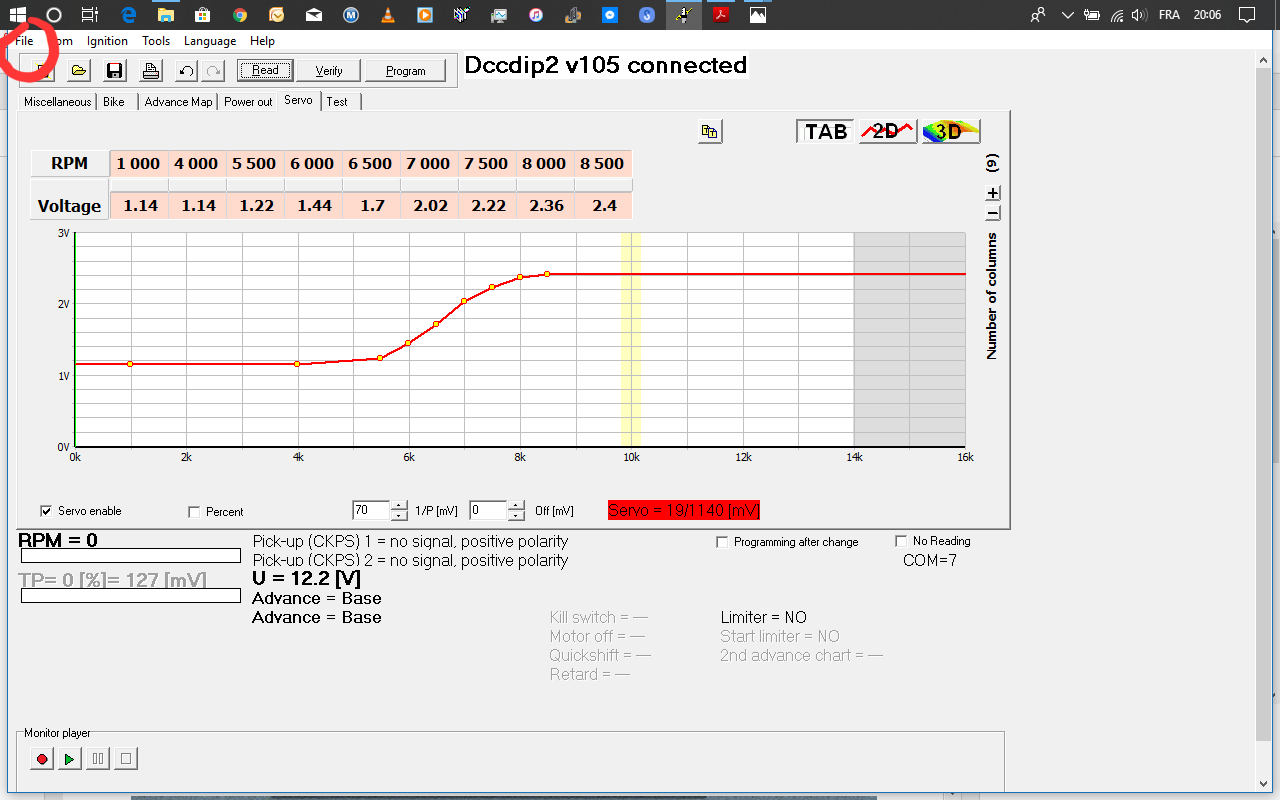This screenshot has height=800, width=1280.
Task: Launch Microsoft Edge from the taskbar
Action: pyautogui.click(x=128, y=15)
